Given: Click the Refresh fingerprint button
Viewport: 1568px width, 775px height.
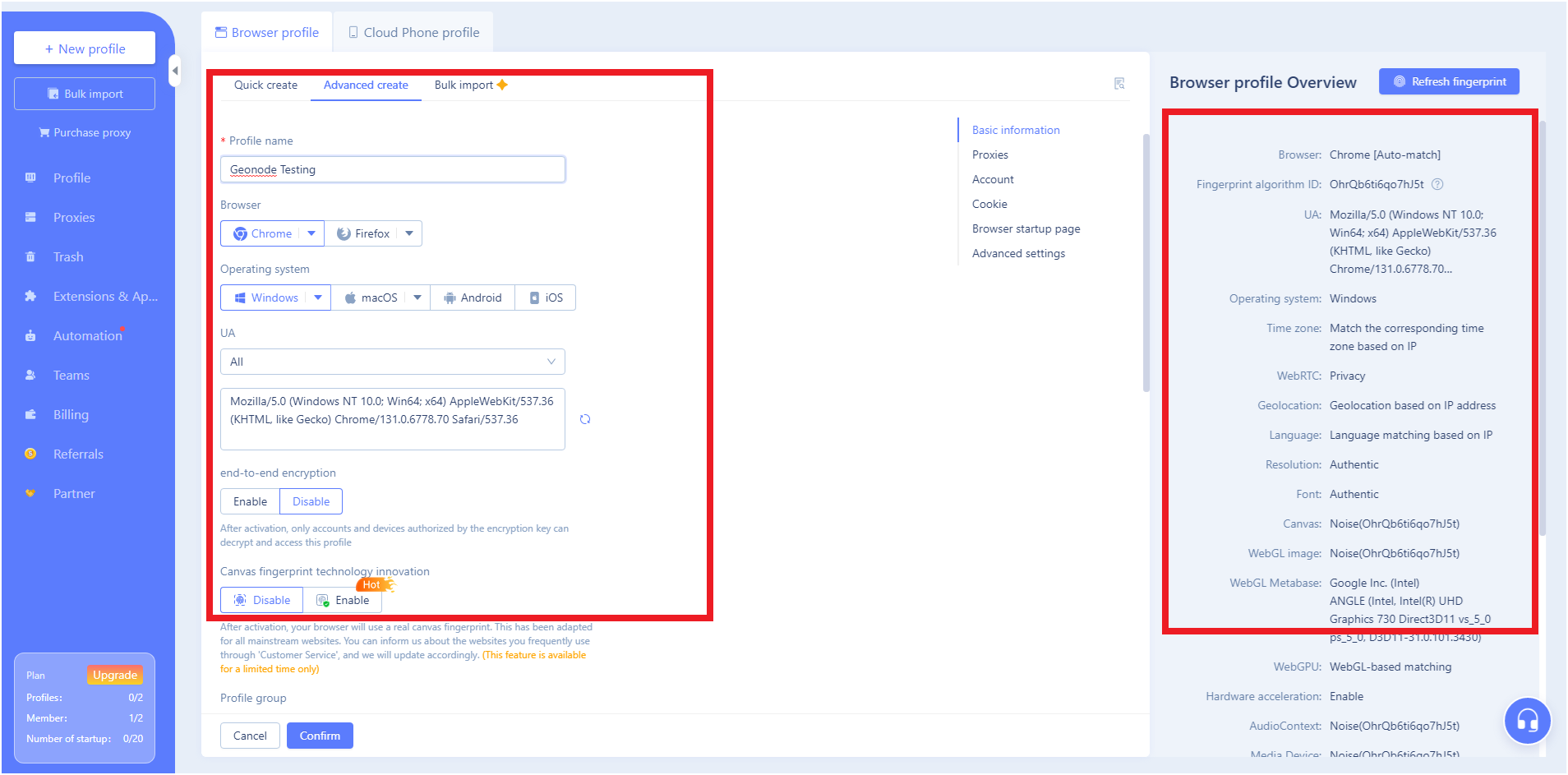Looking at the screenshot, I should pyautogui.click(x=1448, y=81).
